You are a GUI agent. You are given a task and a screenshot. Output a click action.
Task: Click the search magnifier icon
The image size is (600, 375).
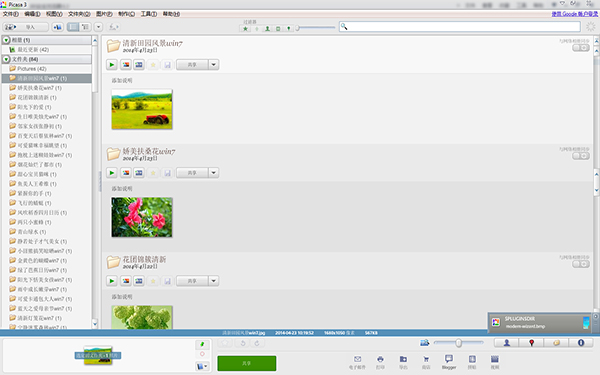tap(344, 26)
